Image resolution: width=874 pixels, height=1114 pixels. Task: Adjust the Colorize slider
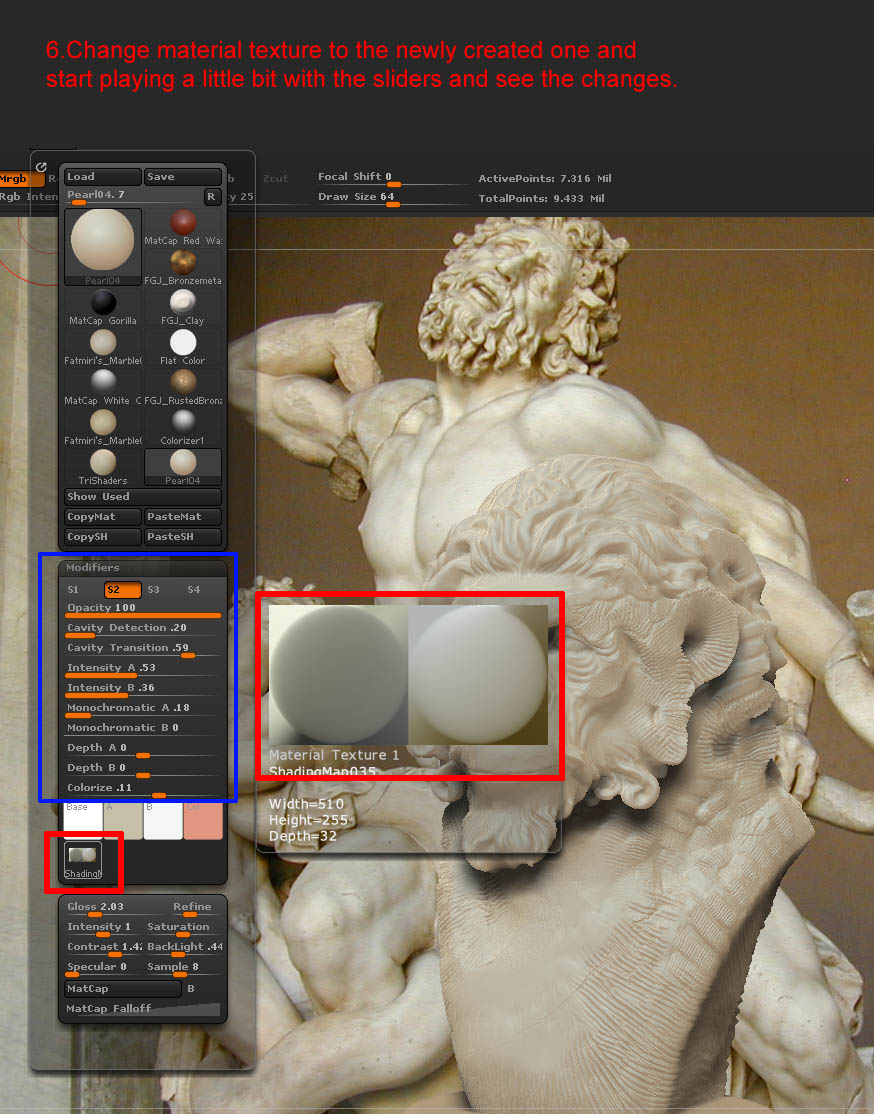tap(143, 789)
